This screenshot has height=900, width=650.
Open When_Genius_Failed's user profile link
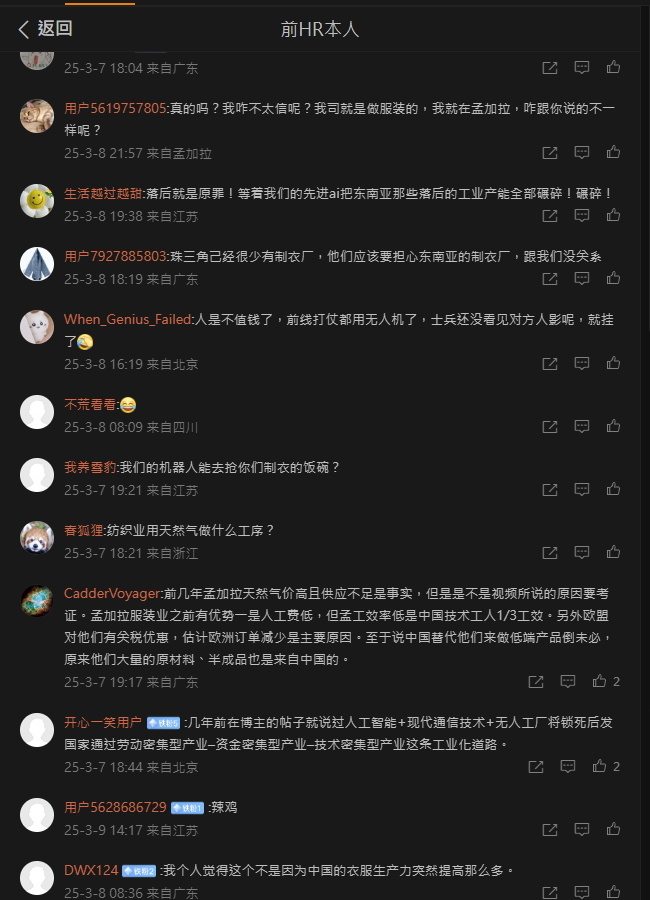pyautogui.click(x=127, y=319)
